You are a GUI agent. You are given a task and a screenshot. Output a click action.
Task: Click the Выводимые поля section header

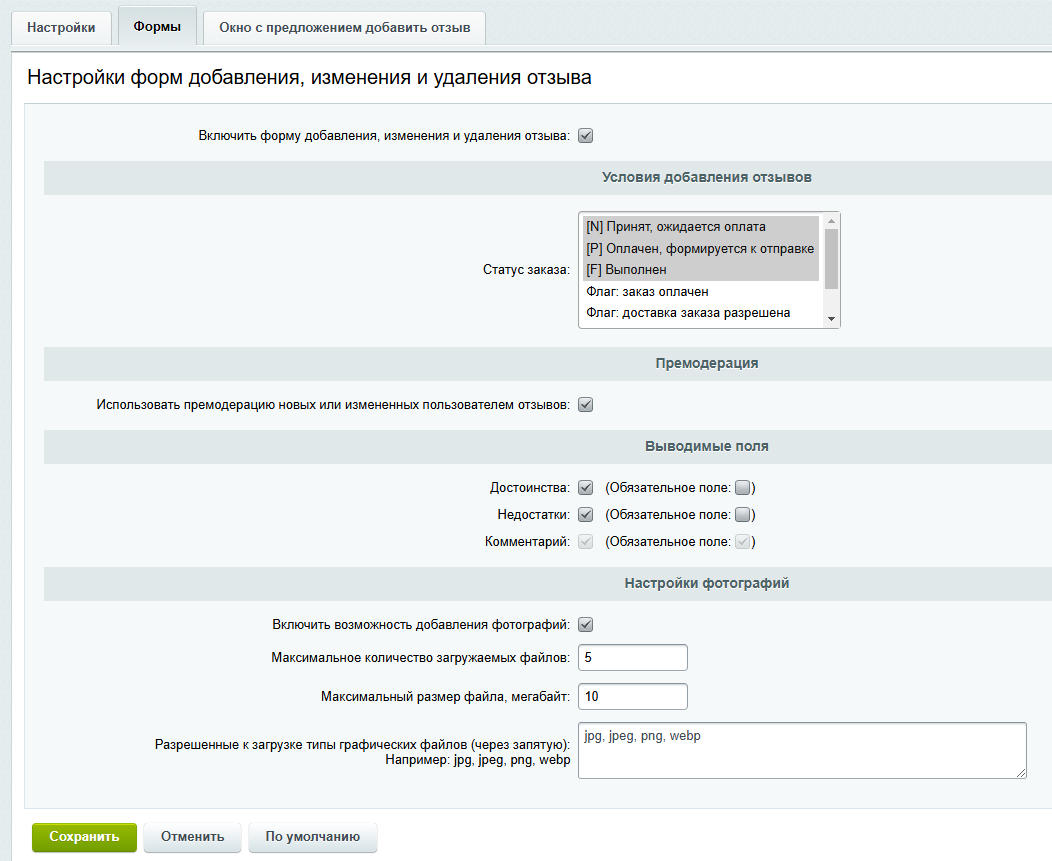(x=706, y=446)
